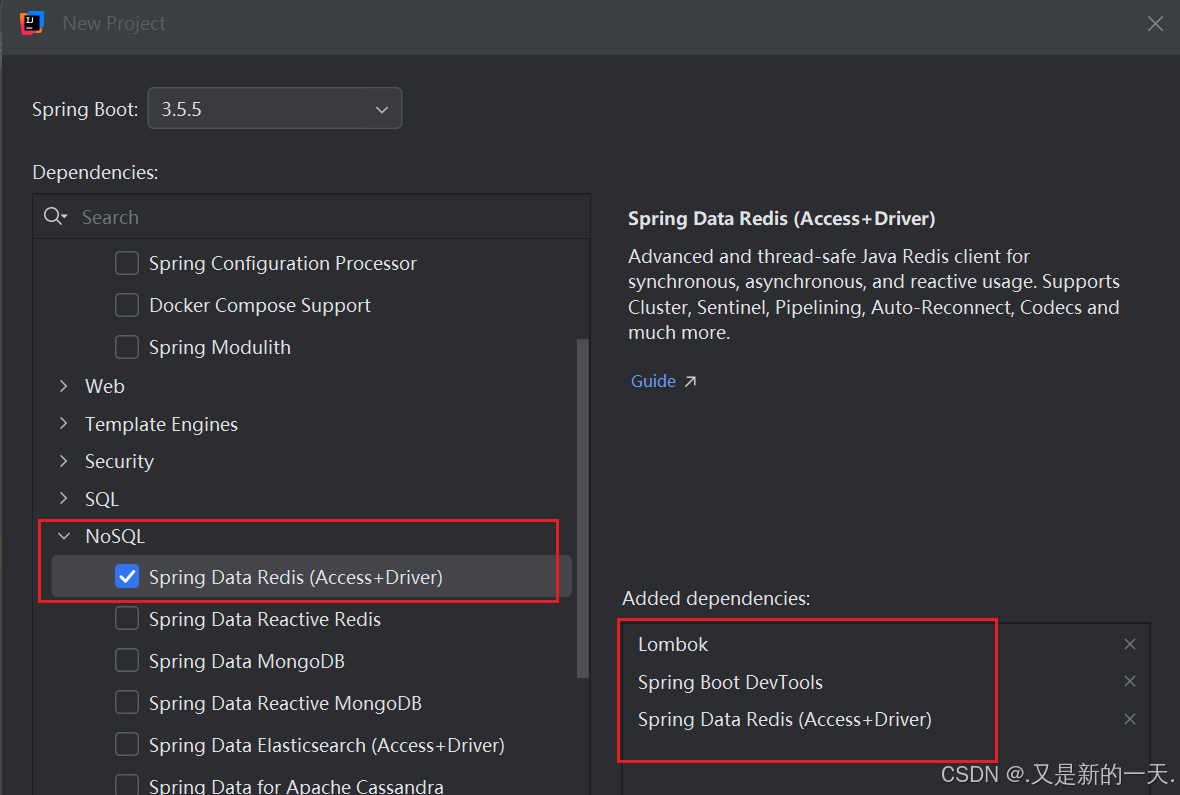Select Lombok in added dependencies

(673, 644)
